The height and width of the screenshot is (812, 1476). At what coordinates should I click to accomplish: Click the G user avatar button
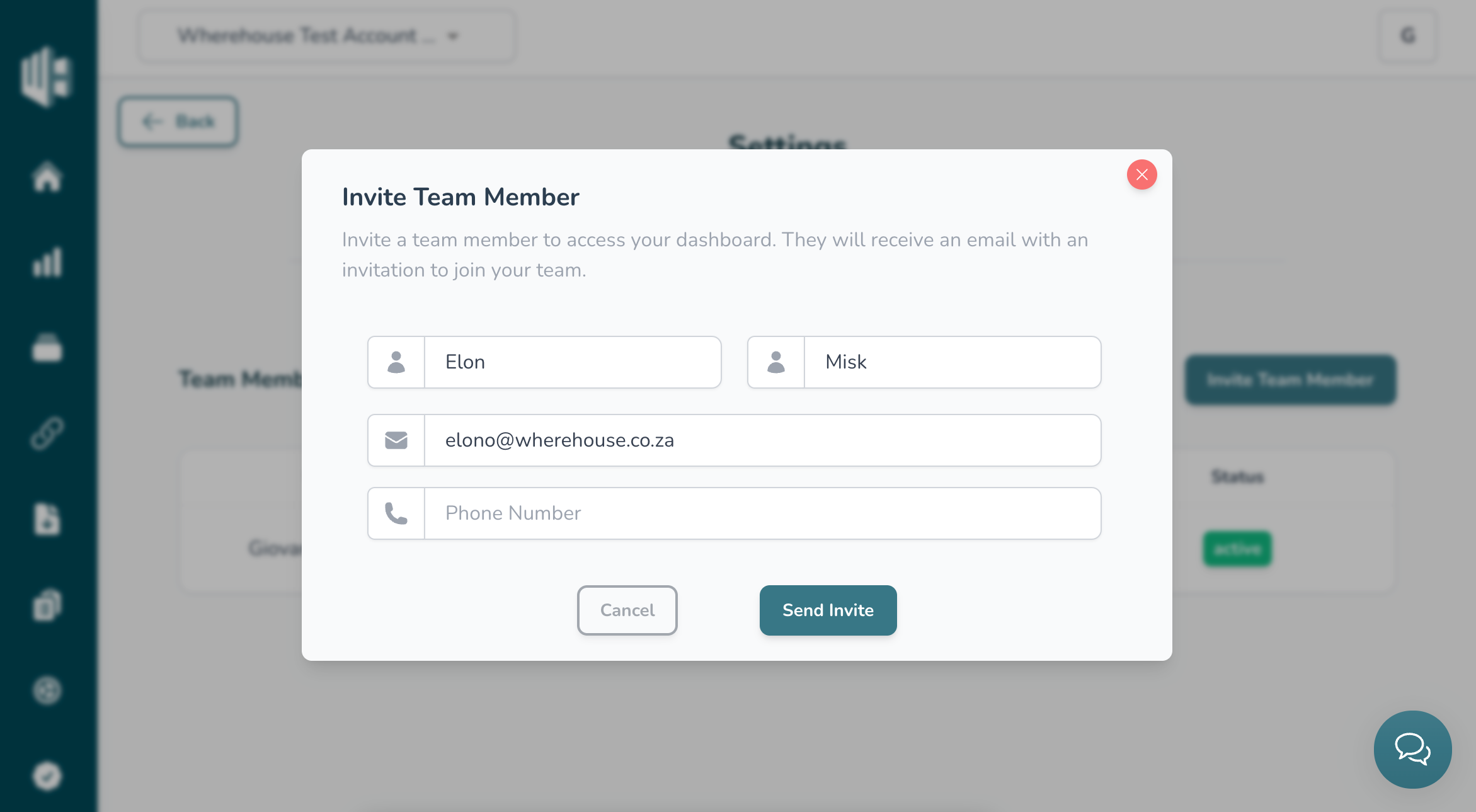pyautogui.click(x=1408, y=36)
